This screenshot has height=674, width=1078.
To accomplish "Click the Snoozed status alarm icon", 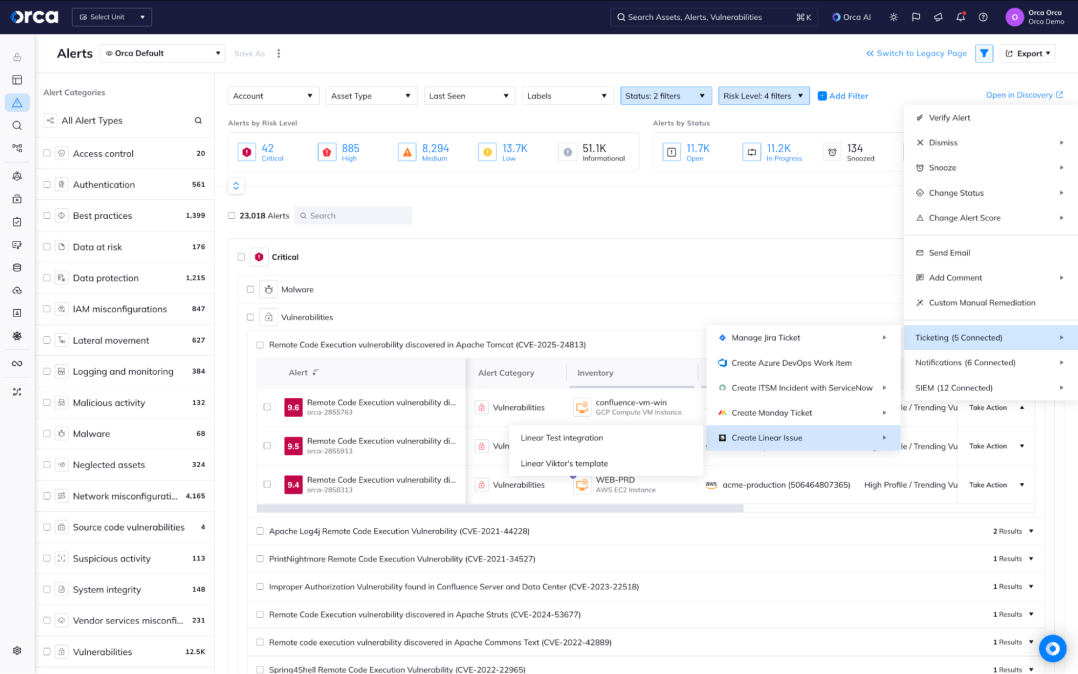I will point(832,152).
